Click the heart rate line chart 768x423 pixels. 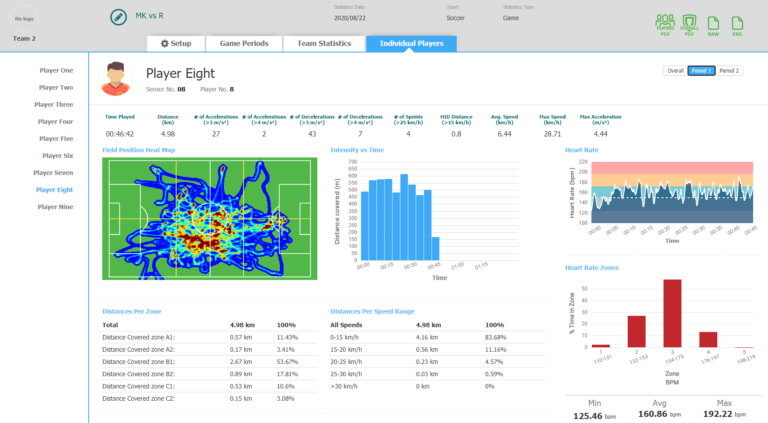pos(672,192)
